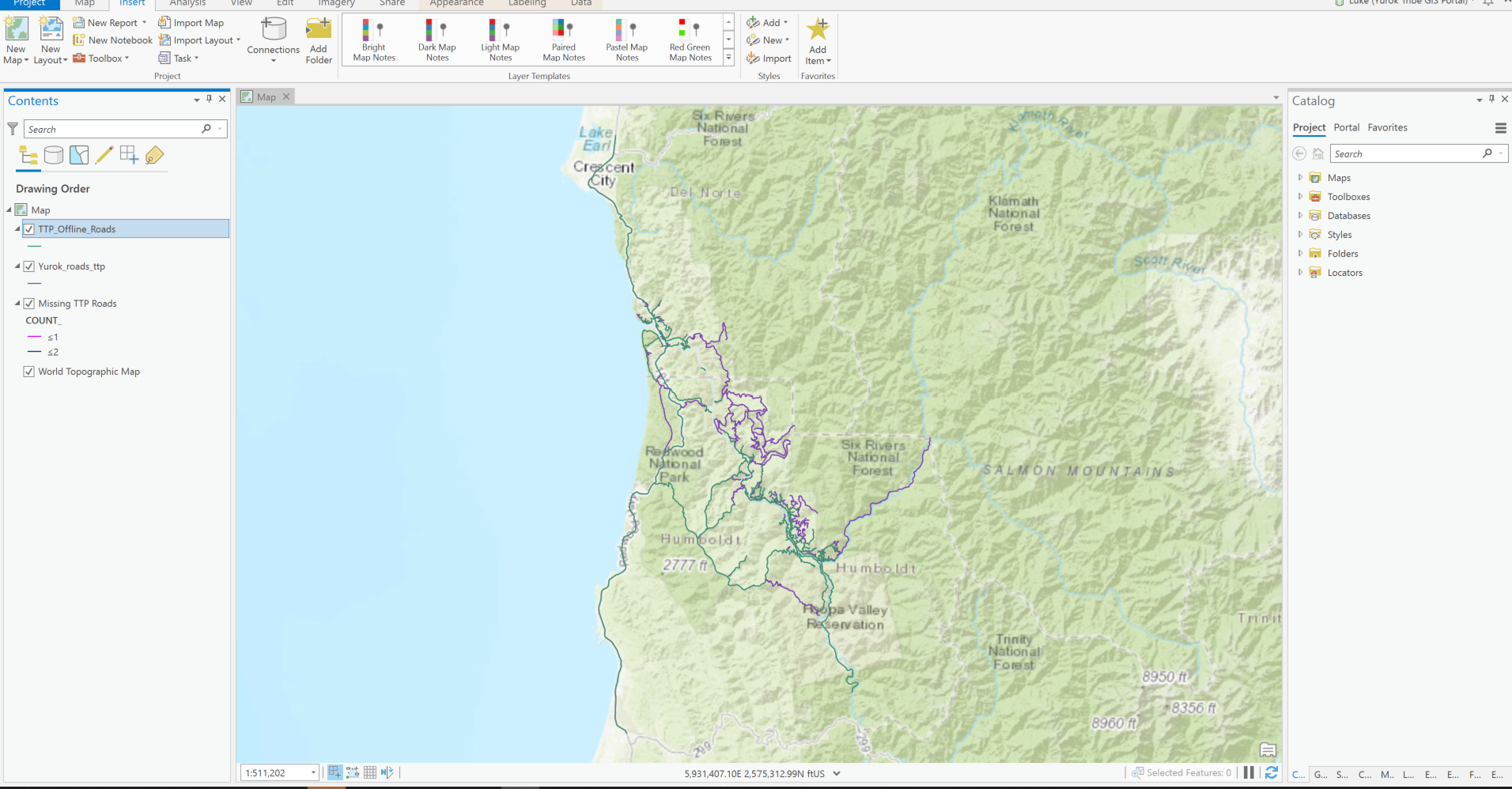Click the Task button
1512x789 pixels.
click(178, 58)
